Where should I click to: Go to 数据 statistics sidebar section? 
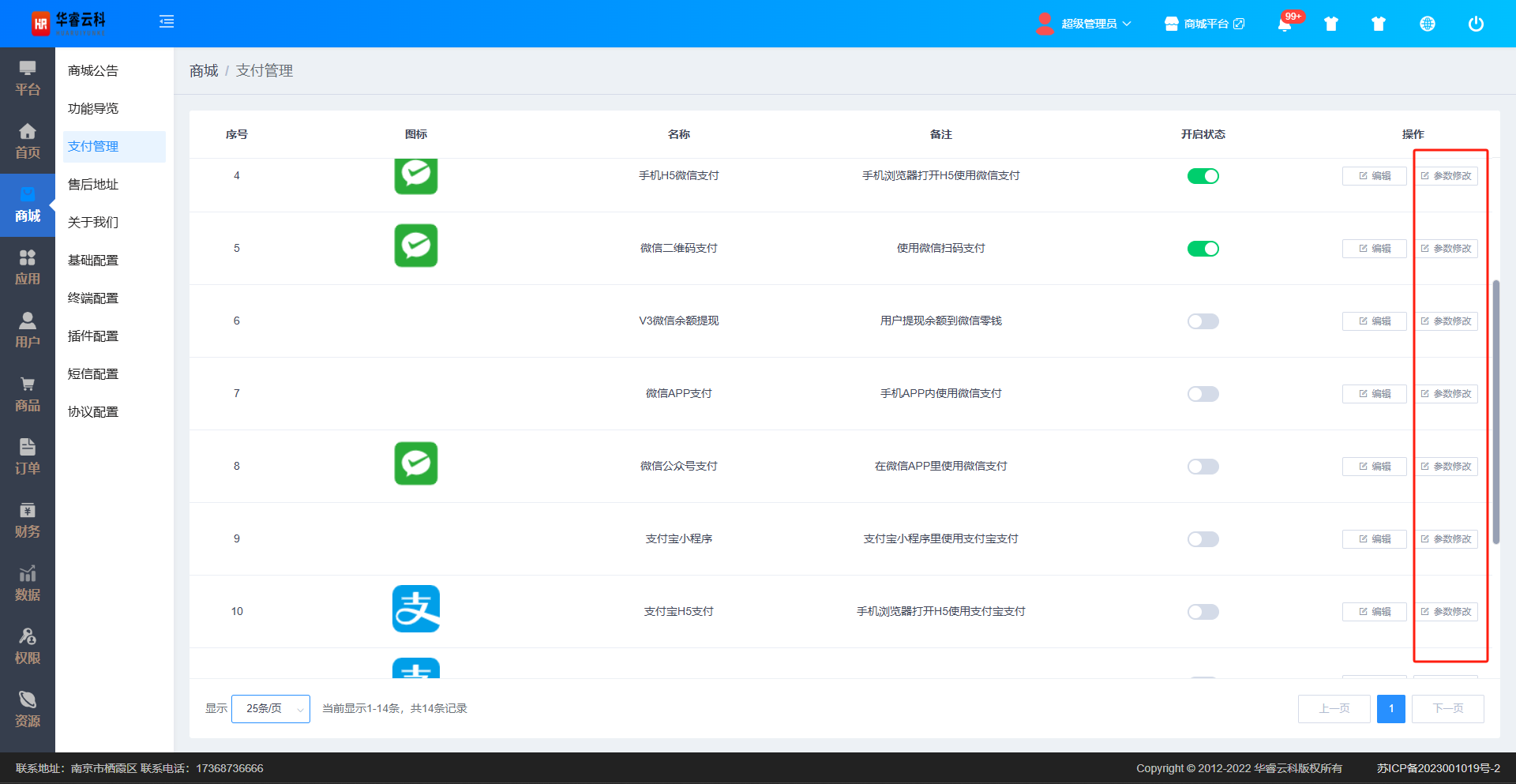pyautogui.click(x=28, y=583)
